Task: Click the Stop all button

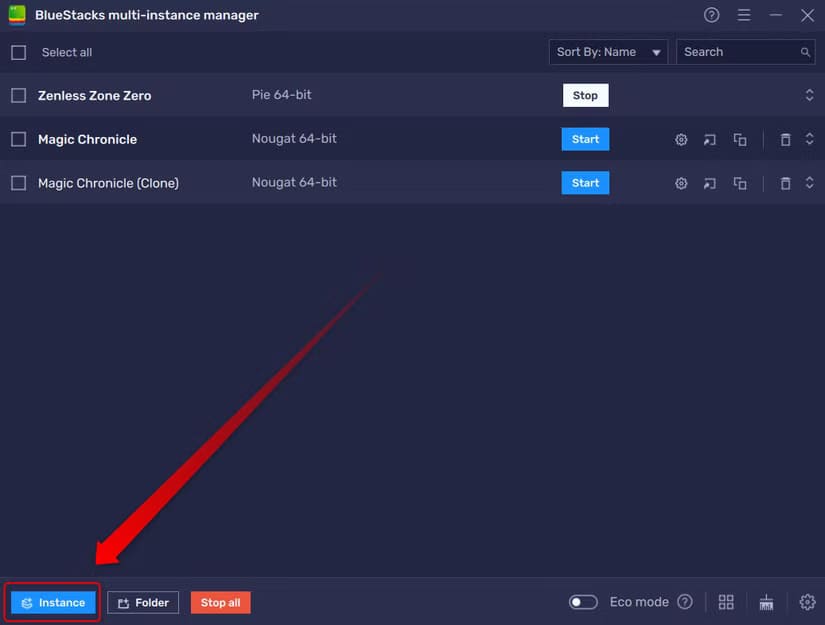Action: (220, 603)
